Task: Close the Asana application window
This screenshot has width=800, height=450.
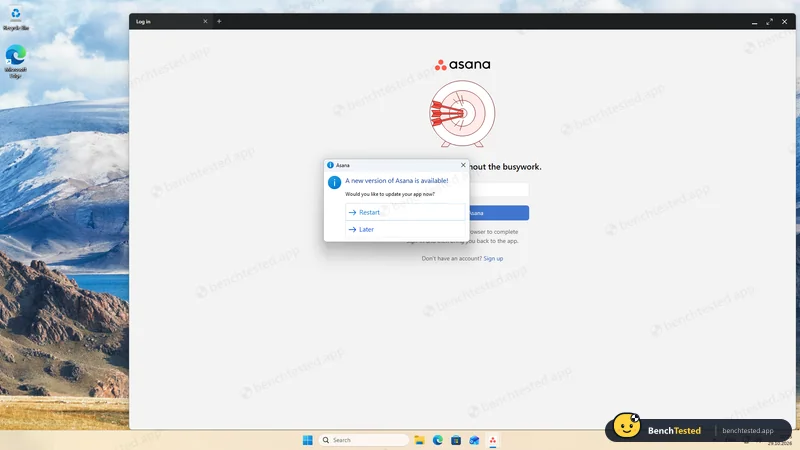Action: tap(785, 22)
